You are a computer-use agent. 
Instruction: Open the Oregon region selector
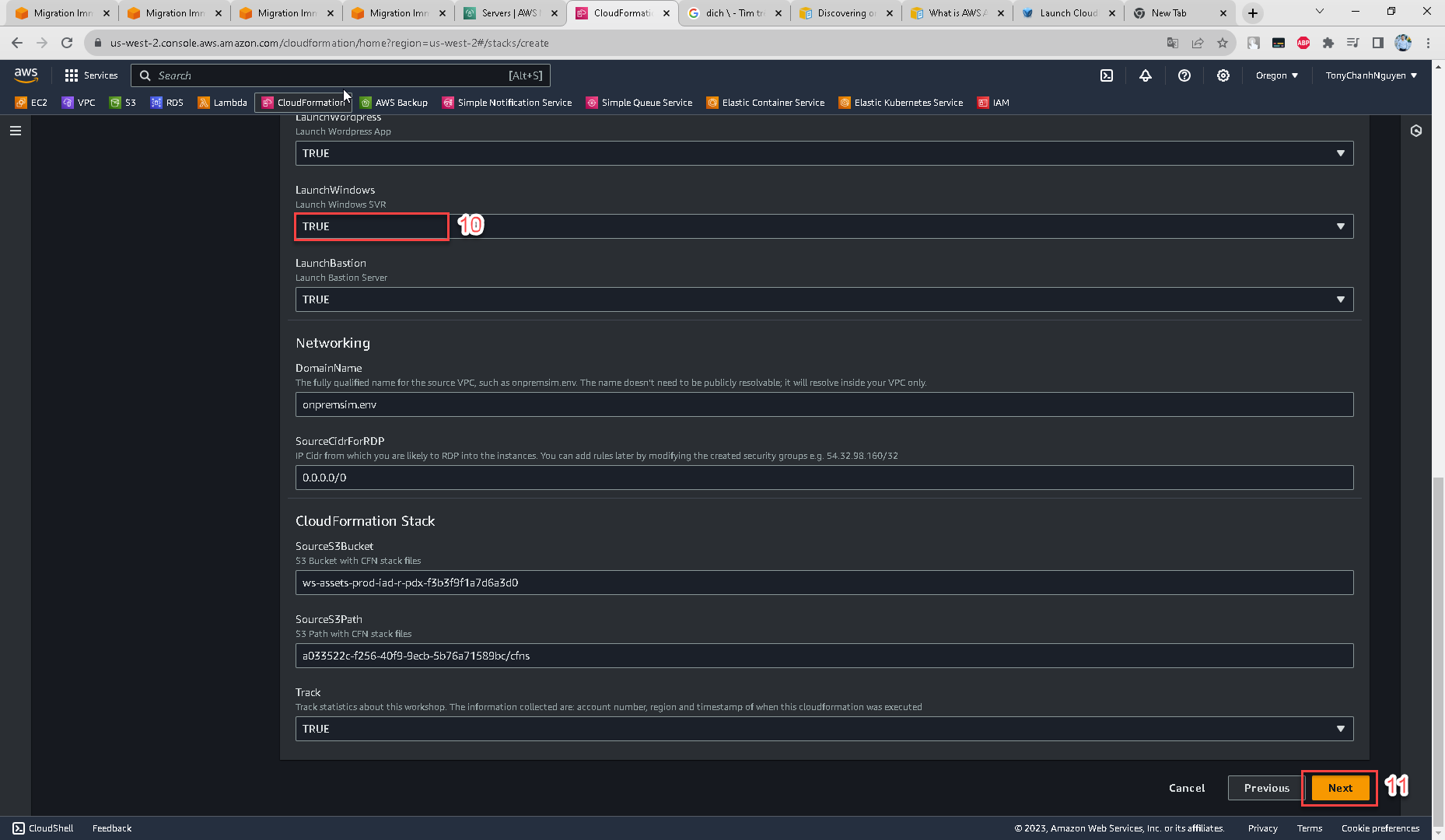pyautogui.click(x=1277, y=75)
